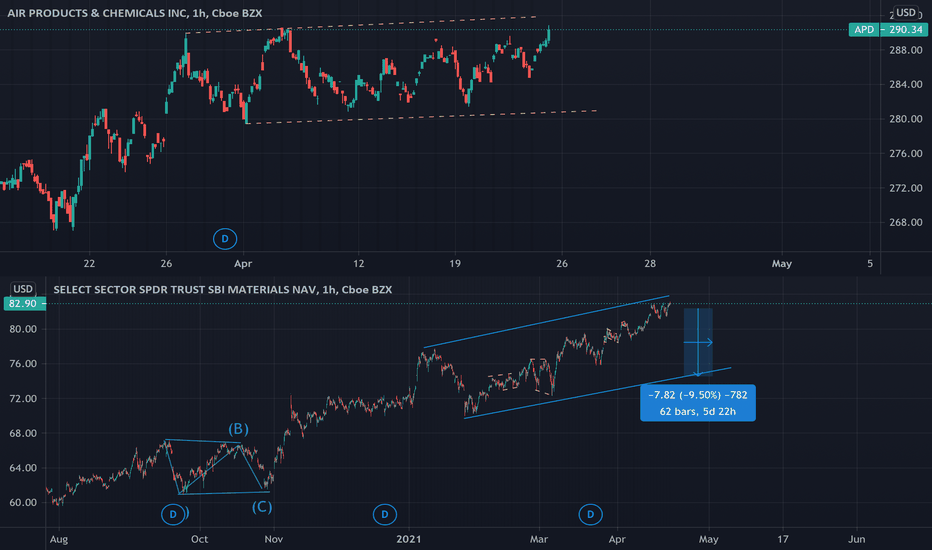This screenshot has width=932, height=550.
Task: Click the 68.00 price axis label
Action: [23, 433]
